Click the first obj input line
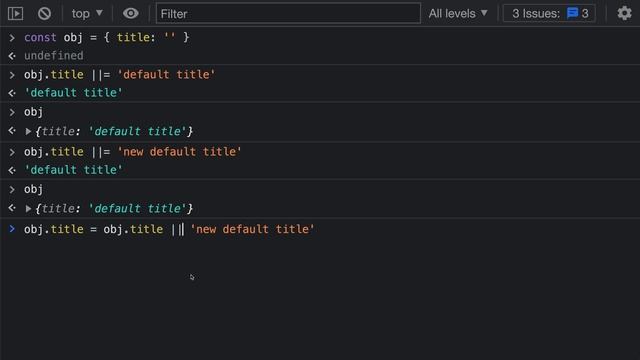 (x=33, y=112)
